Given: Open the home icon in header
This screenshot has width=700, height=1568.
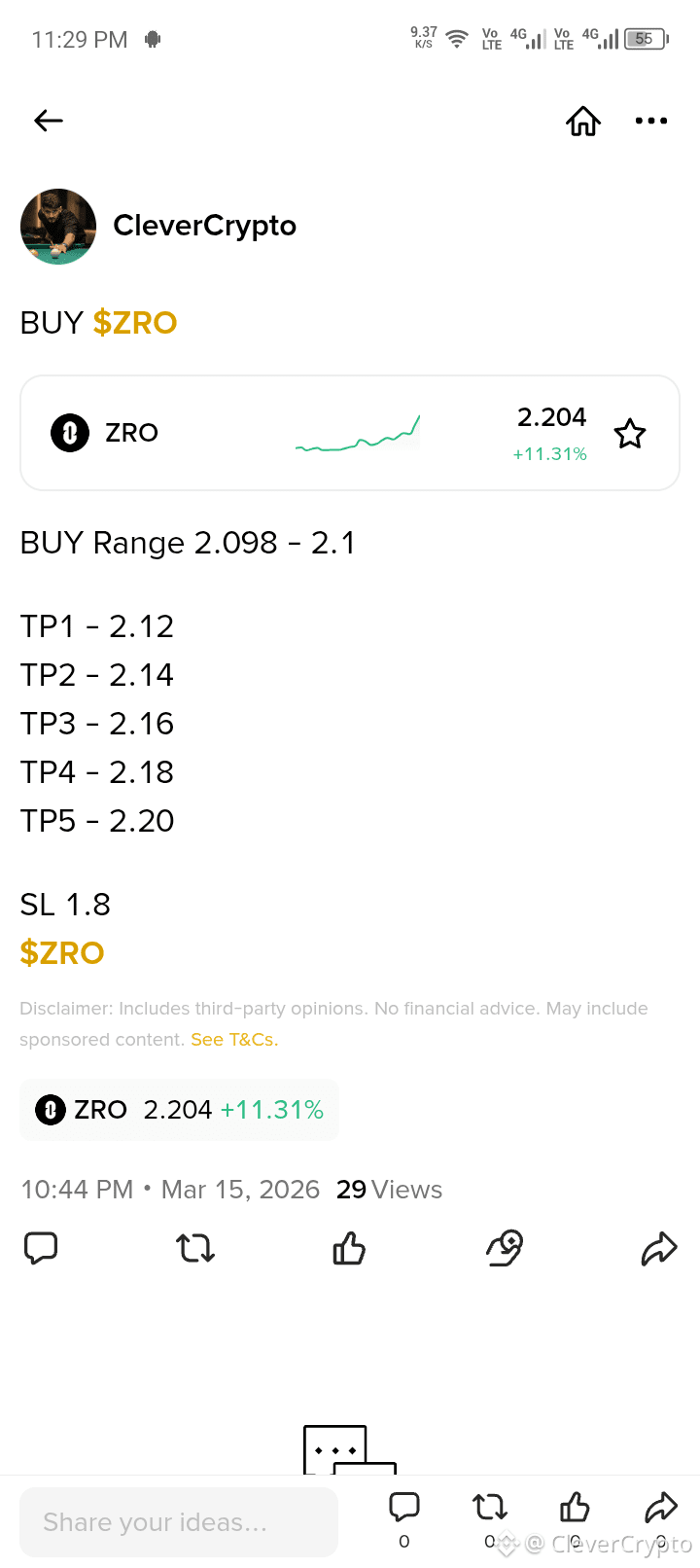Looking at the screenshot, I should [x=583, y=121].
